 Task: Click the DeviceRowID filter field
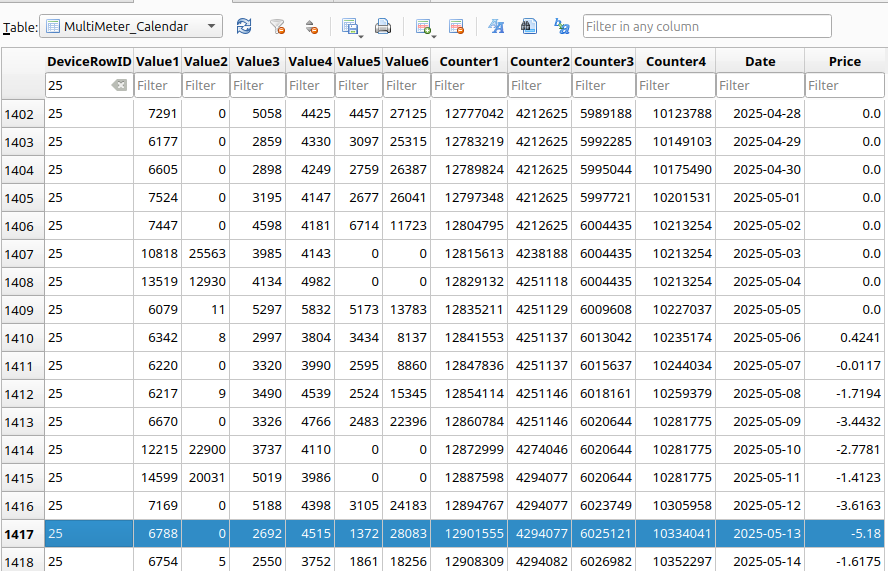coord(89,86)
